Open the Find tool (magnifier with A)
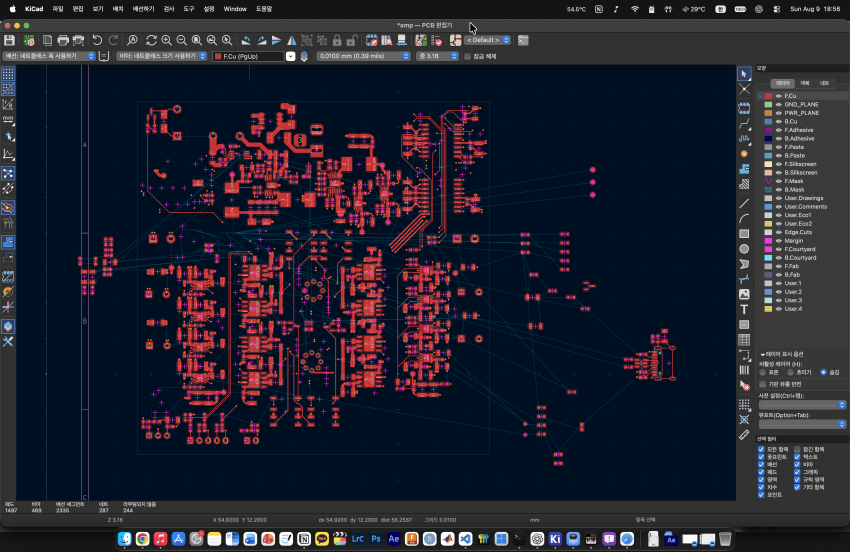 coord(132,40)
